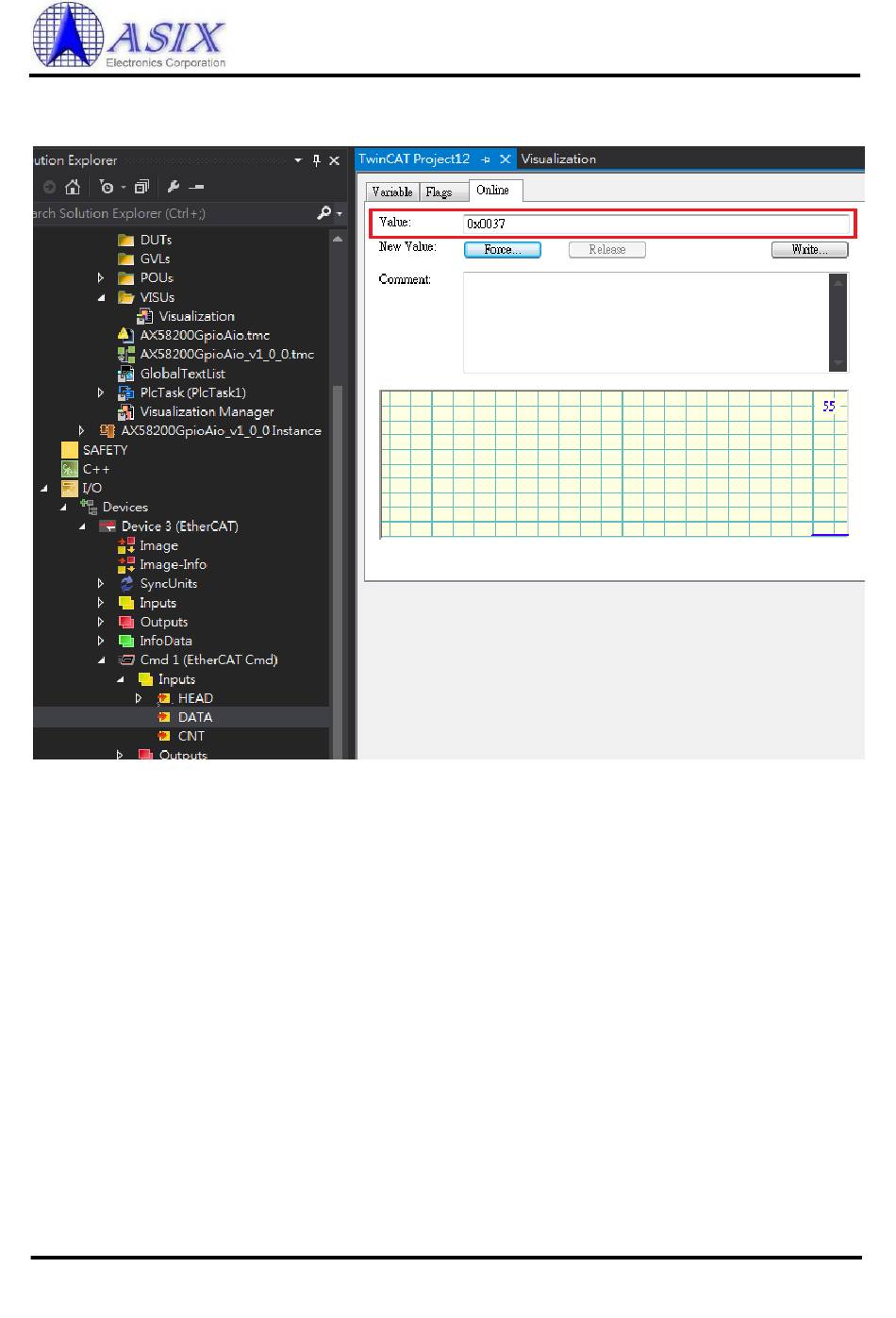The width and height of the screenshot is (896, 1318).
Task: Expand the POUs folder
Action: point(101,277)
